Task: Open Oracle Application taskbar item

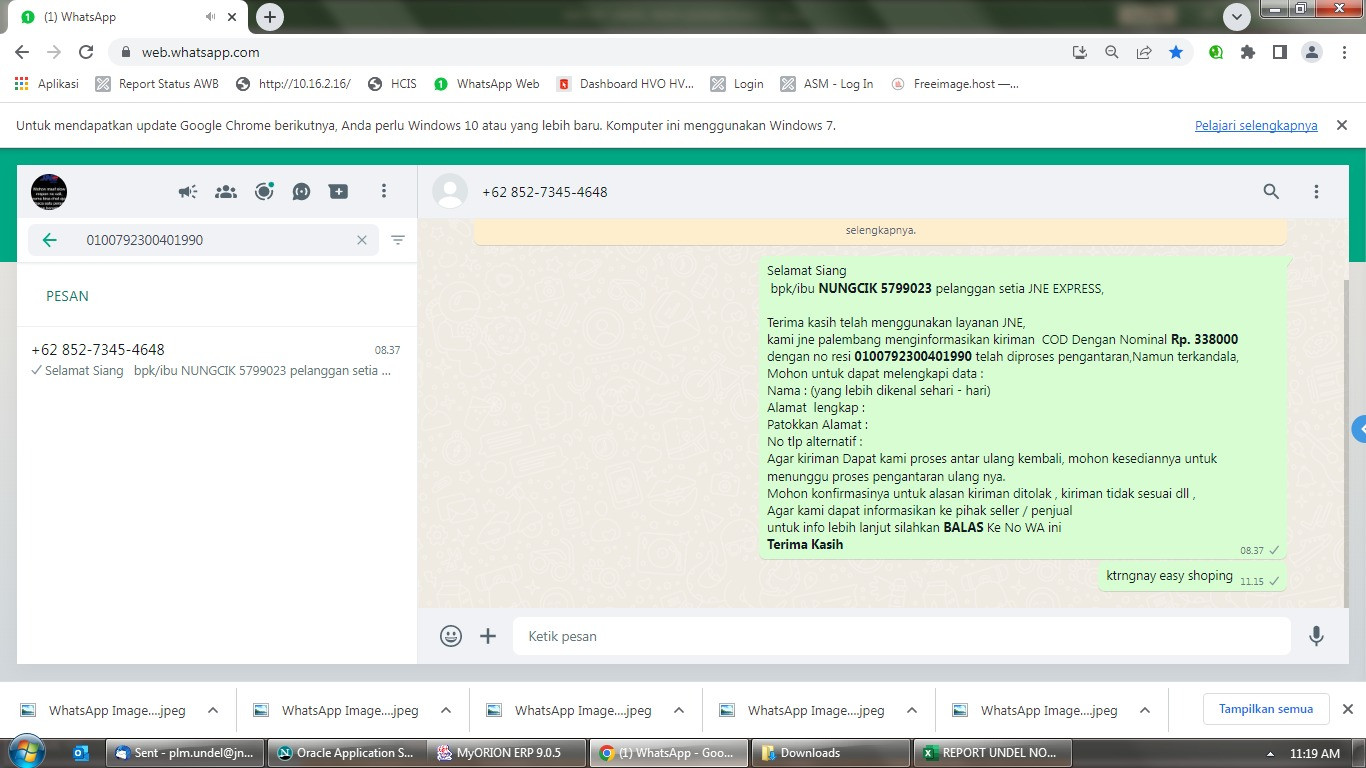Action: 347,753
